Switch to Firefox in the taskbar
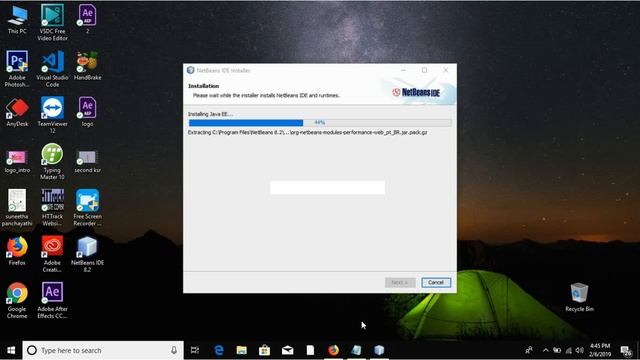Image resolution: width=640 pixels, height=360 pixels. coord(333,350)
